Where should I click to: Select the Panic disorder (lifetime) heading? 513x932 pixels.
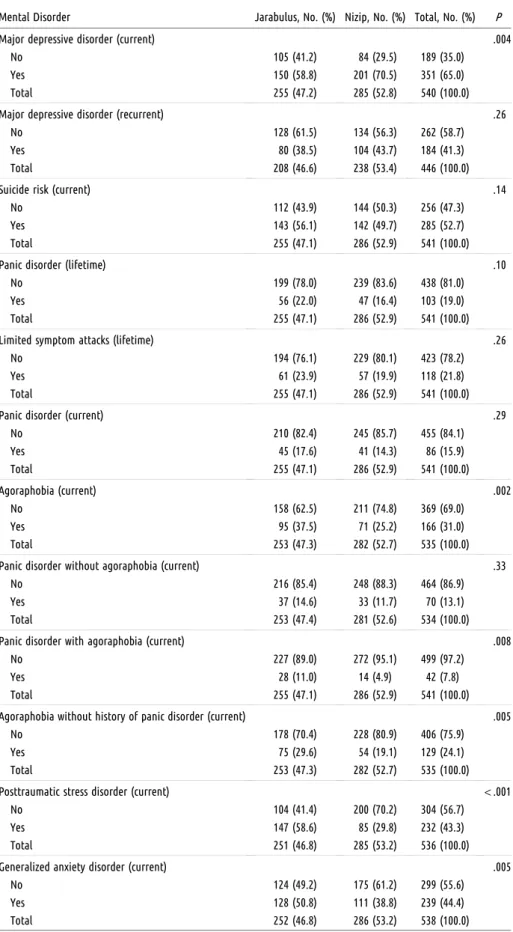click(53, 265)
